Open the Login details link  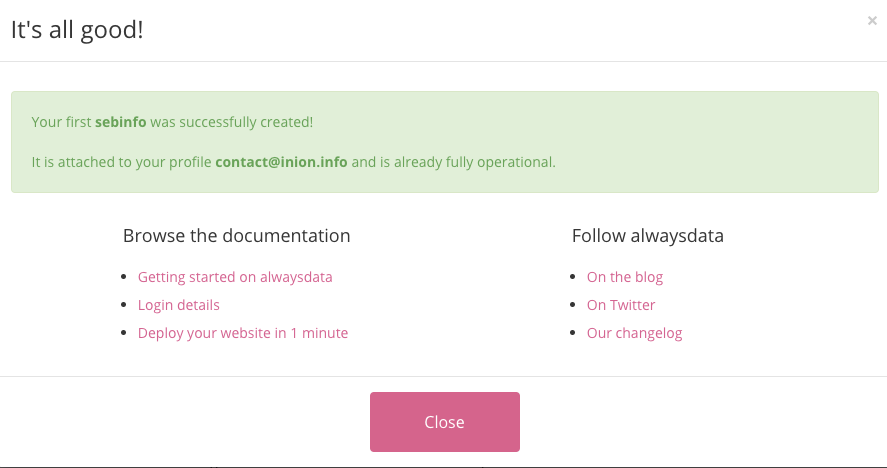pos(179,305)
